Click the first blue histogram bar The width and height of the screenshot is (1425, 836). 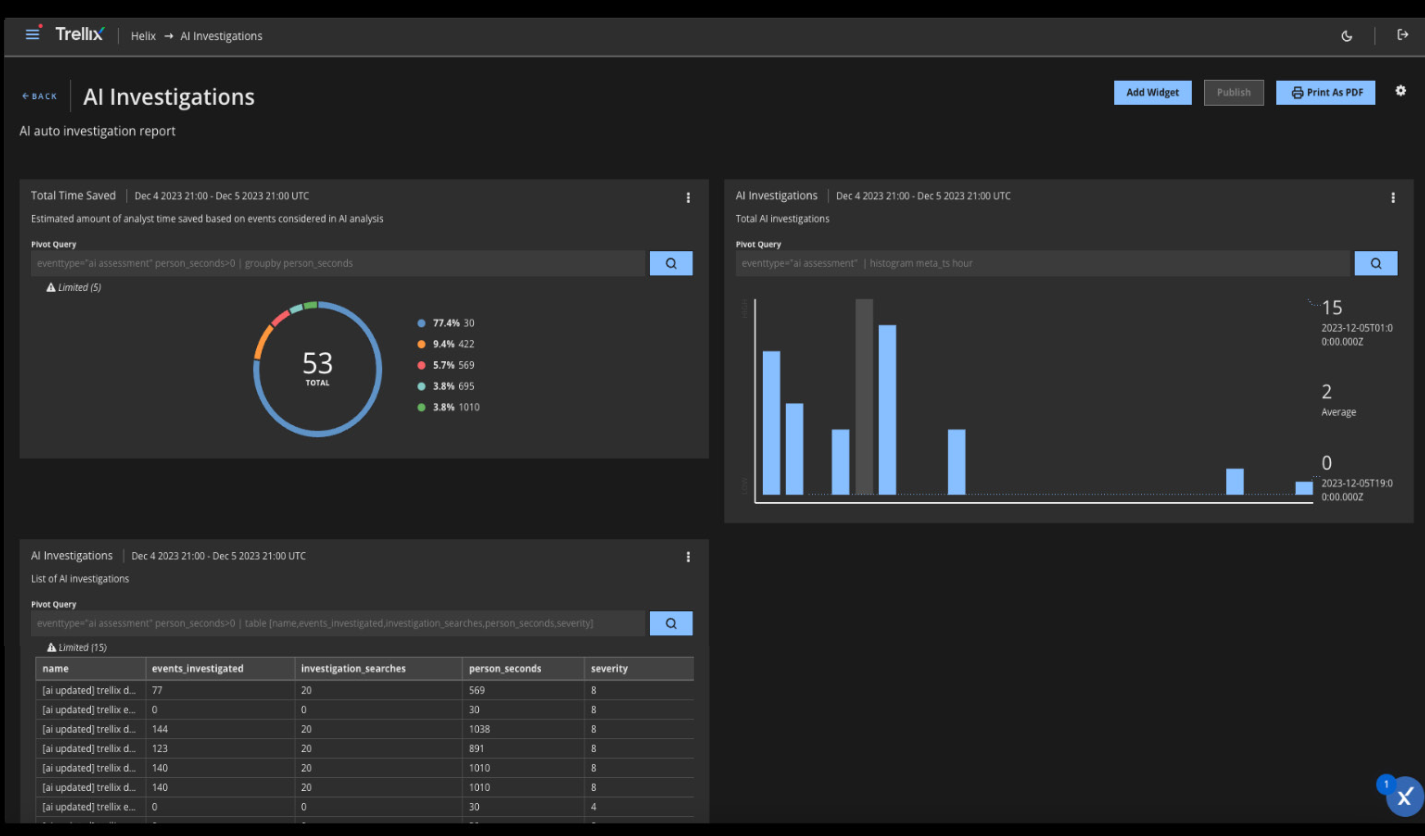771,423
